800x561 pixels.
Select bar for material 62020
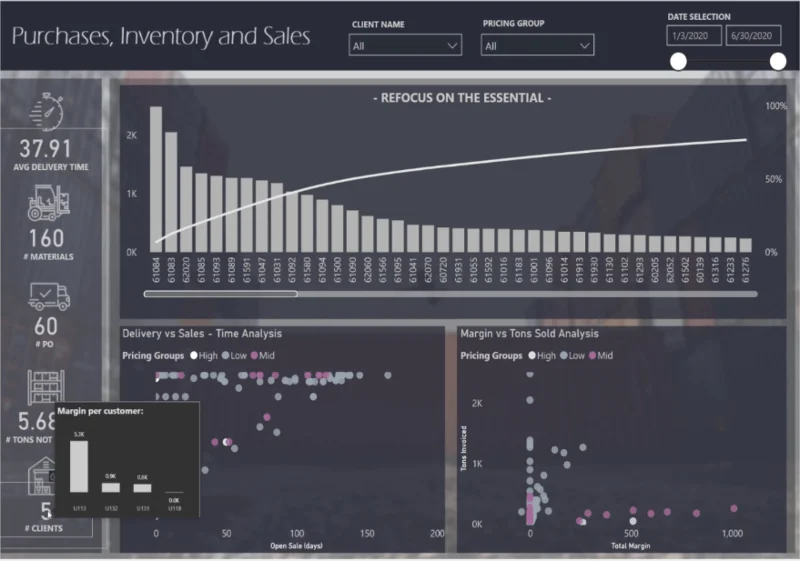coord(186,209)
